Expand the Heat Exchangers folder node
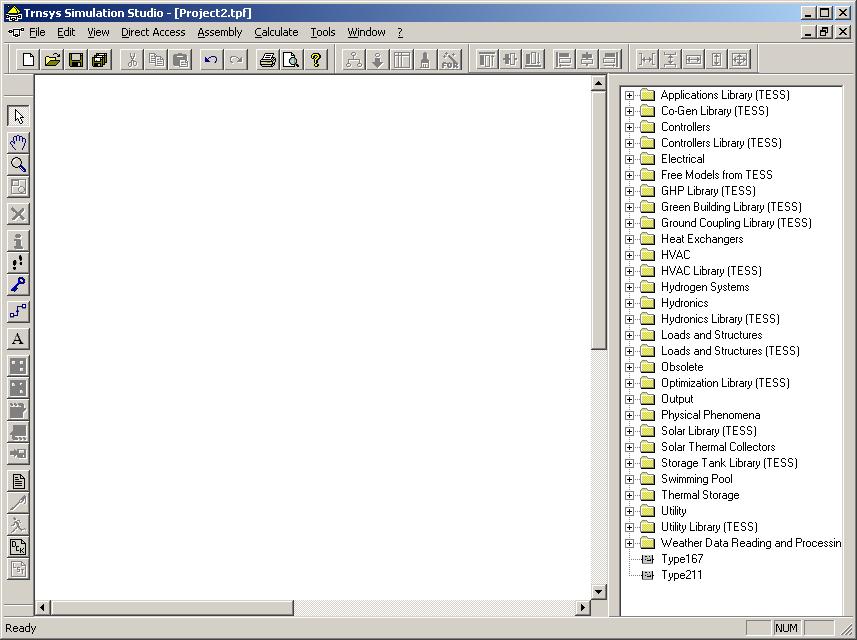The image size is (857, 640). point(630,239)
